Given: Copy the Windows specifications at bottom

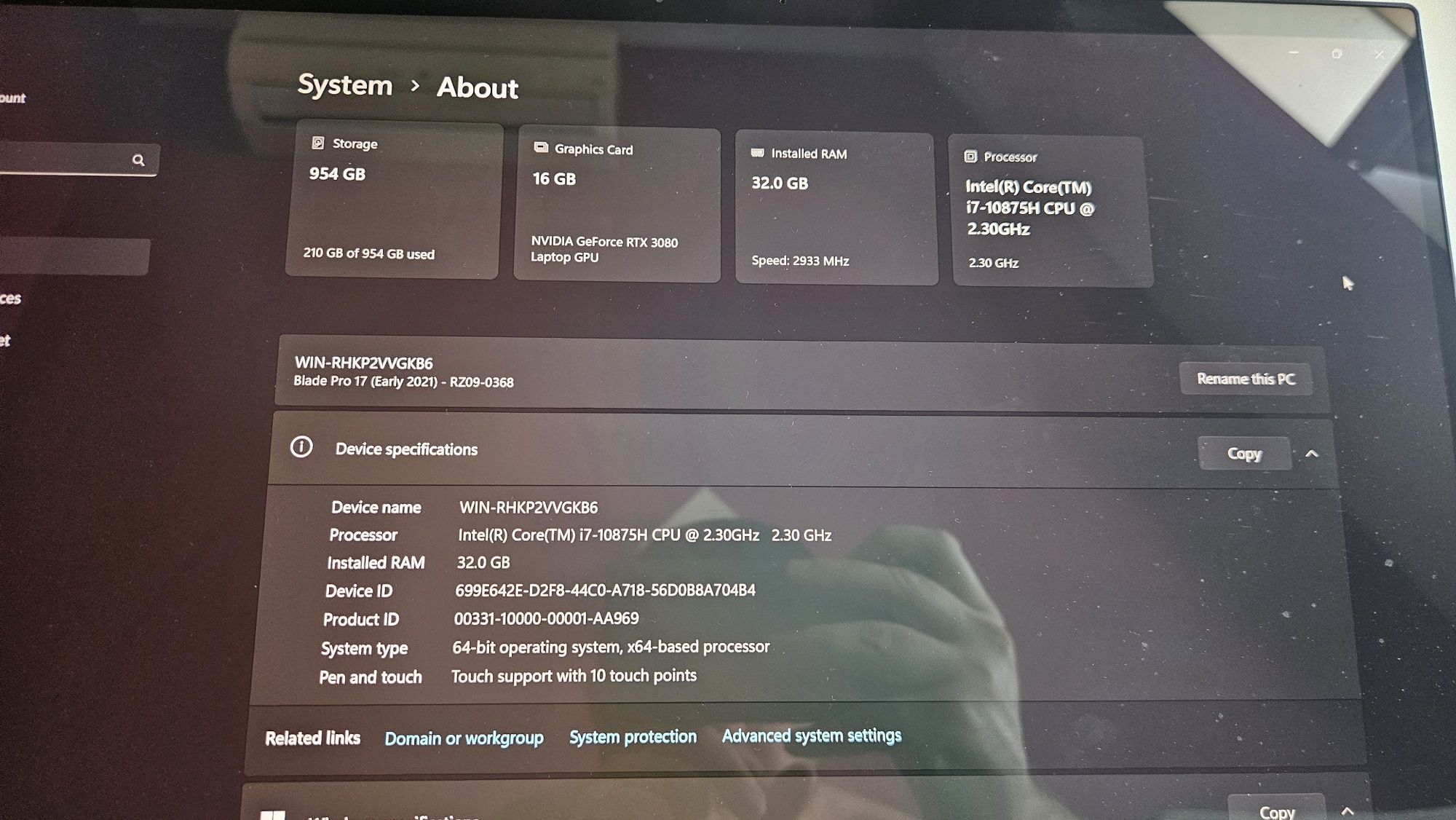Looking at the screenshot, I should pos(1276,809).
